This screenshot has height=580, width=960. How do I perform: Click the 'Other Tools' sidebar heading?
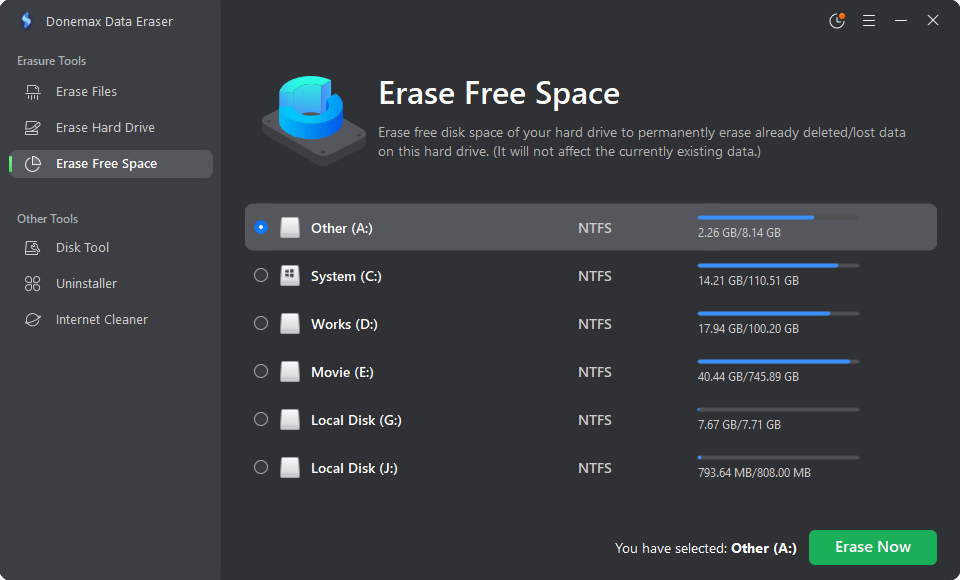point(47,219)
